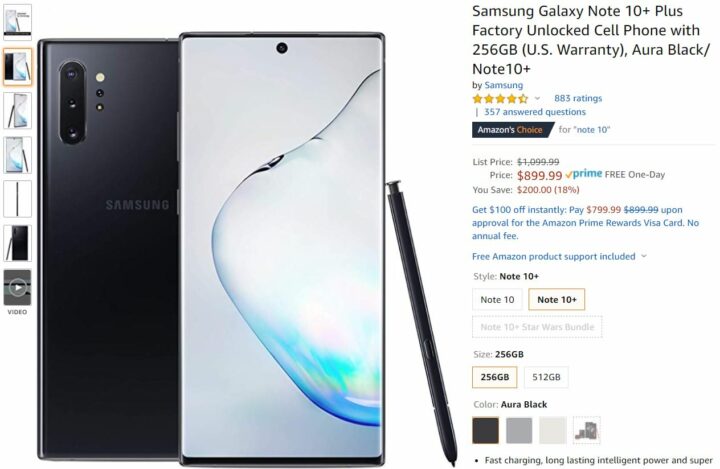Viewport: 720px width, 469px height.
Task: Select the highlighted second image thumbnail
Action: click(17, 67)
